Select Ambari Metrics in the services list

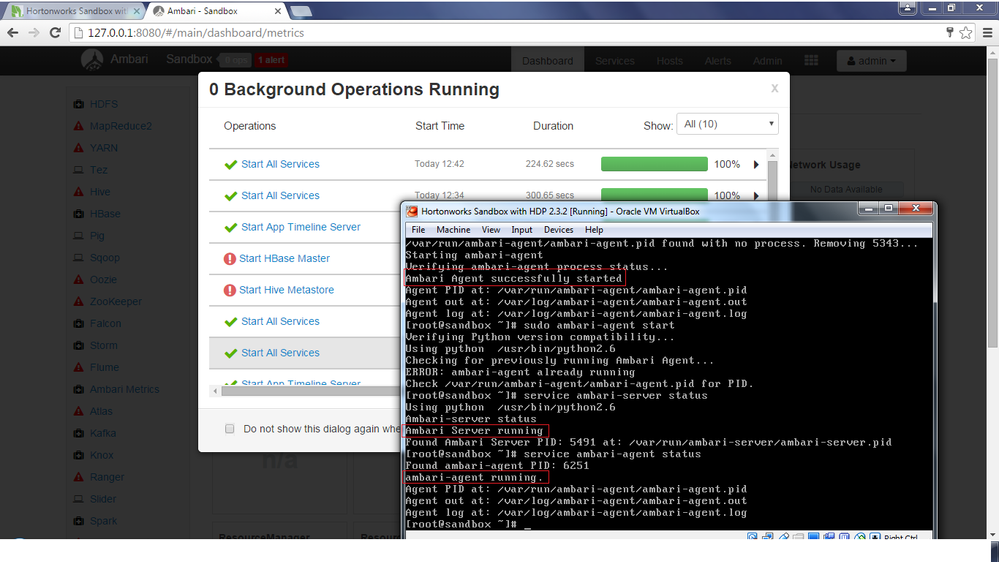click(x=124, y=389)
